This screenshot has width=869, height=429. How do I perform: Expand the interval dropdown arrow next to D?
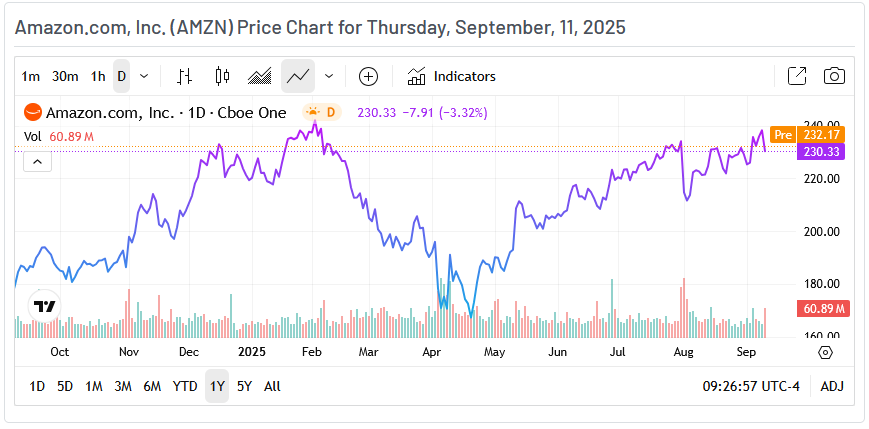click(x=144, y=76)
